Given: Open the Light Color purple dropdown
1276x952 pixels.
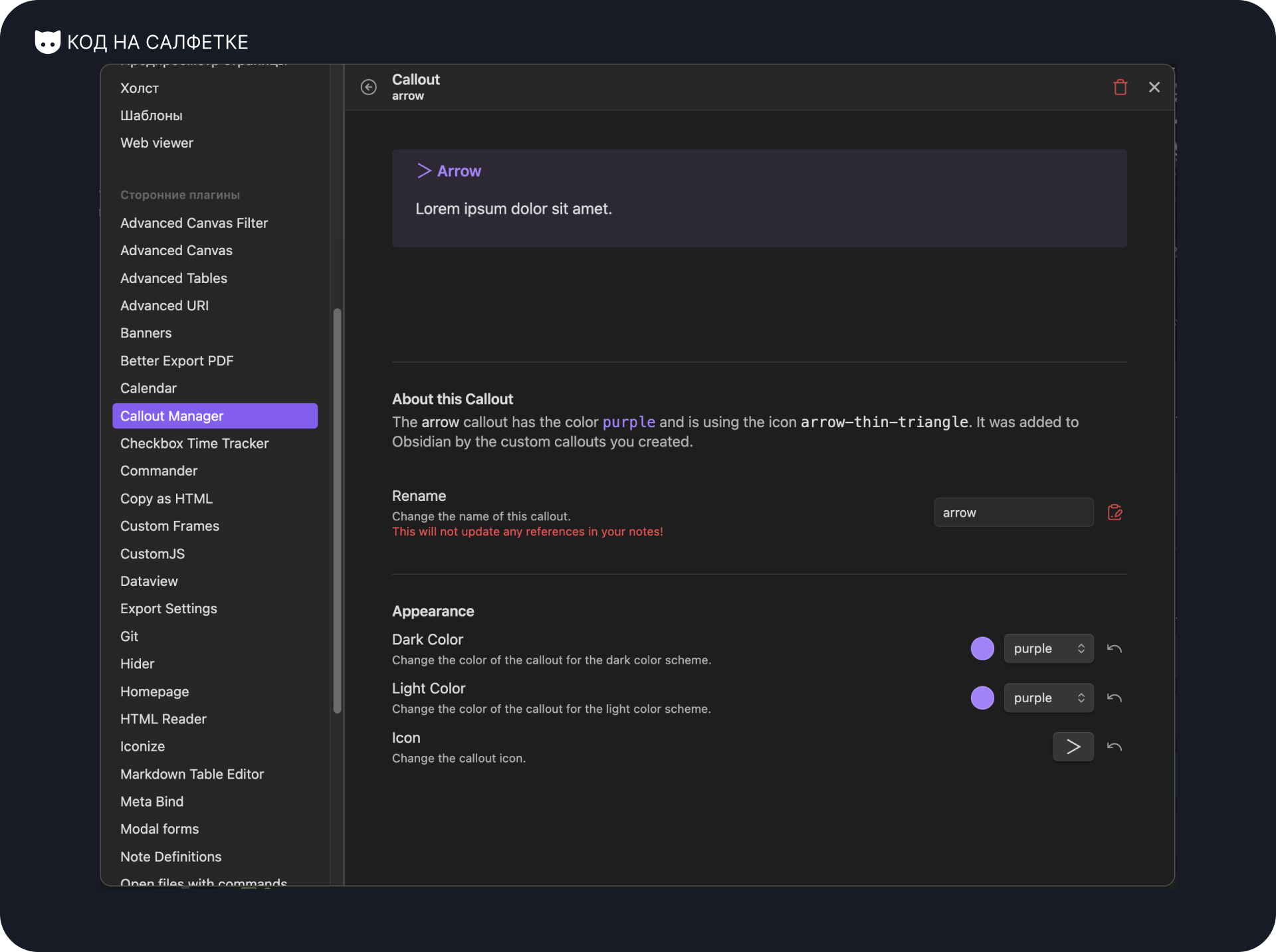Looking at the screenshot, I should tap(1048, 698).
